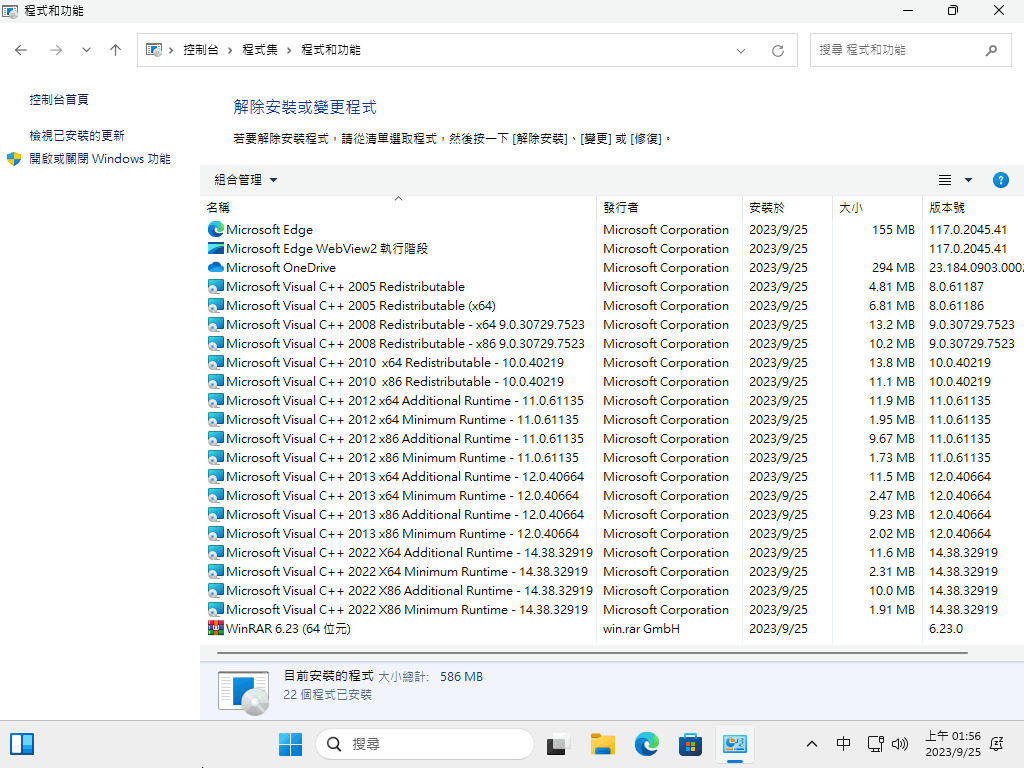The image size is (1024, 768).
Task: Sort by the 發行者 column header
Action: click(x=669, y=208)
